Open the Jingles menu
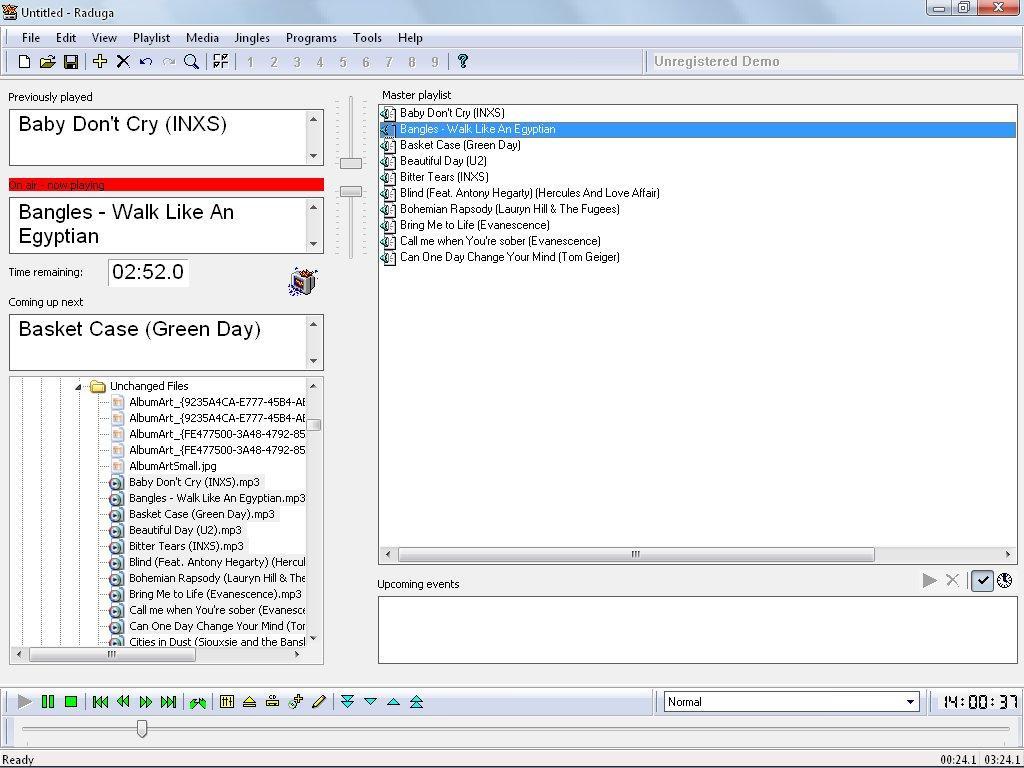Image resolution: width=1024 pixels, height=768 pixels. pyautogui.click(x=252, y=38)
